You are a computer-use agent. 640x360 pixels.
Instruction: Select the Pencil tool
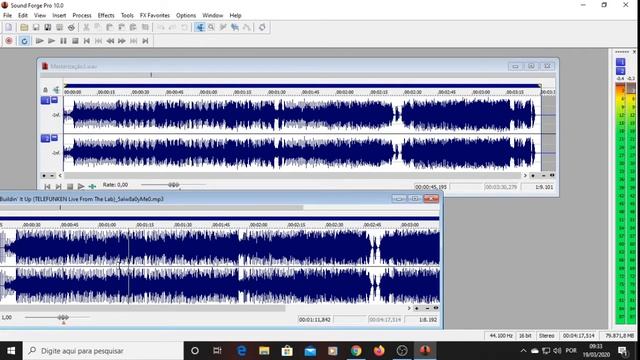coord(223,27)
